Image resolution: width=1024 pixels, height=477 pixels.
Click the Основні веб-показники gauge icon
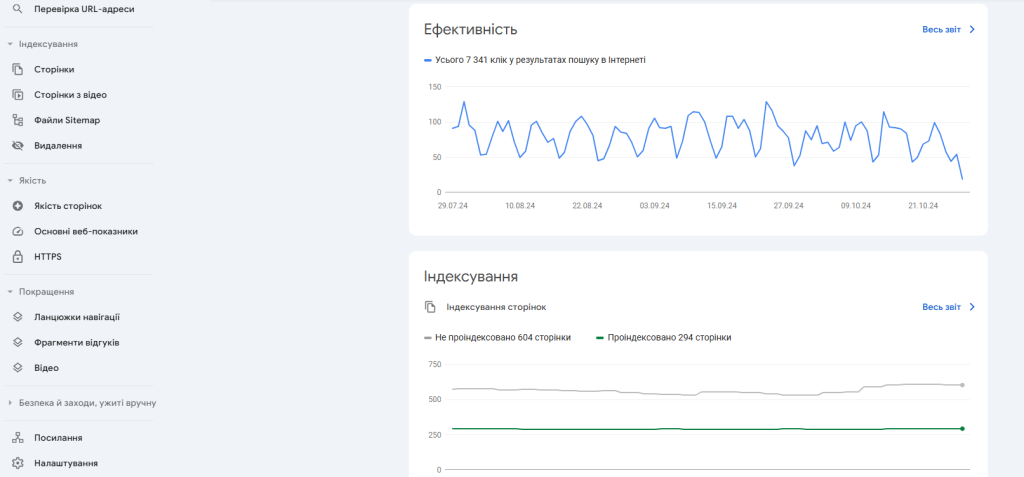[x=17, y=231]
